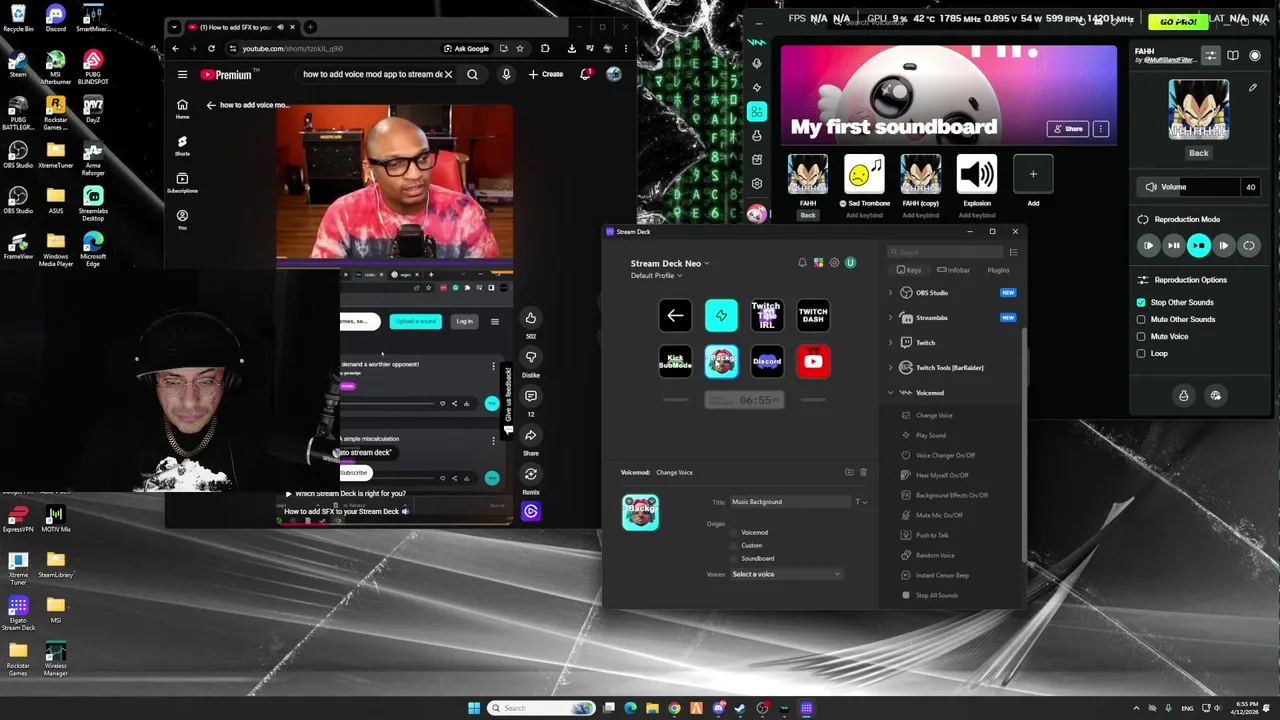Image resolution: width=1280 pixels, height=720 pixels.
Task: Click the lightning bolt icon in Voicemod sidebar
Action: [757, 87]
